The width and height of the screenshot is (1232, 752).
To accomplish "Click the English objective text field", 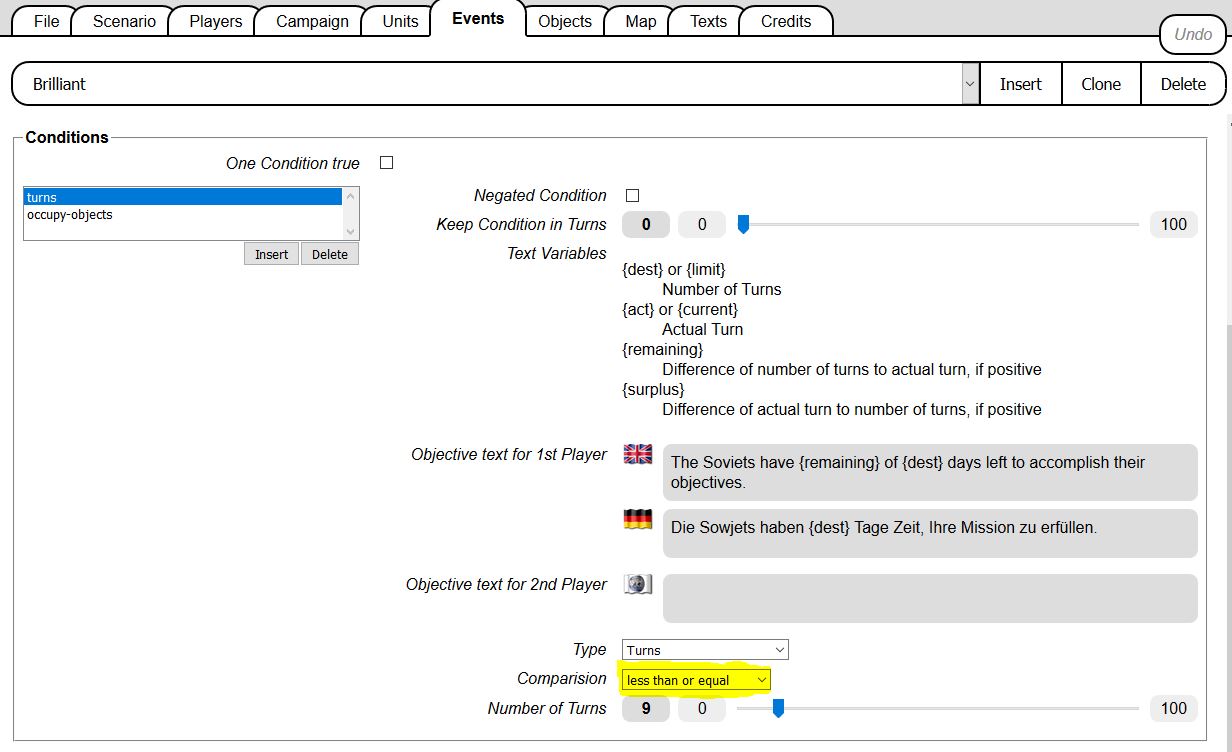I will (930, 472).
